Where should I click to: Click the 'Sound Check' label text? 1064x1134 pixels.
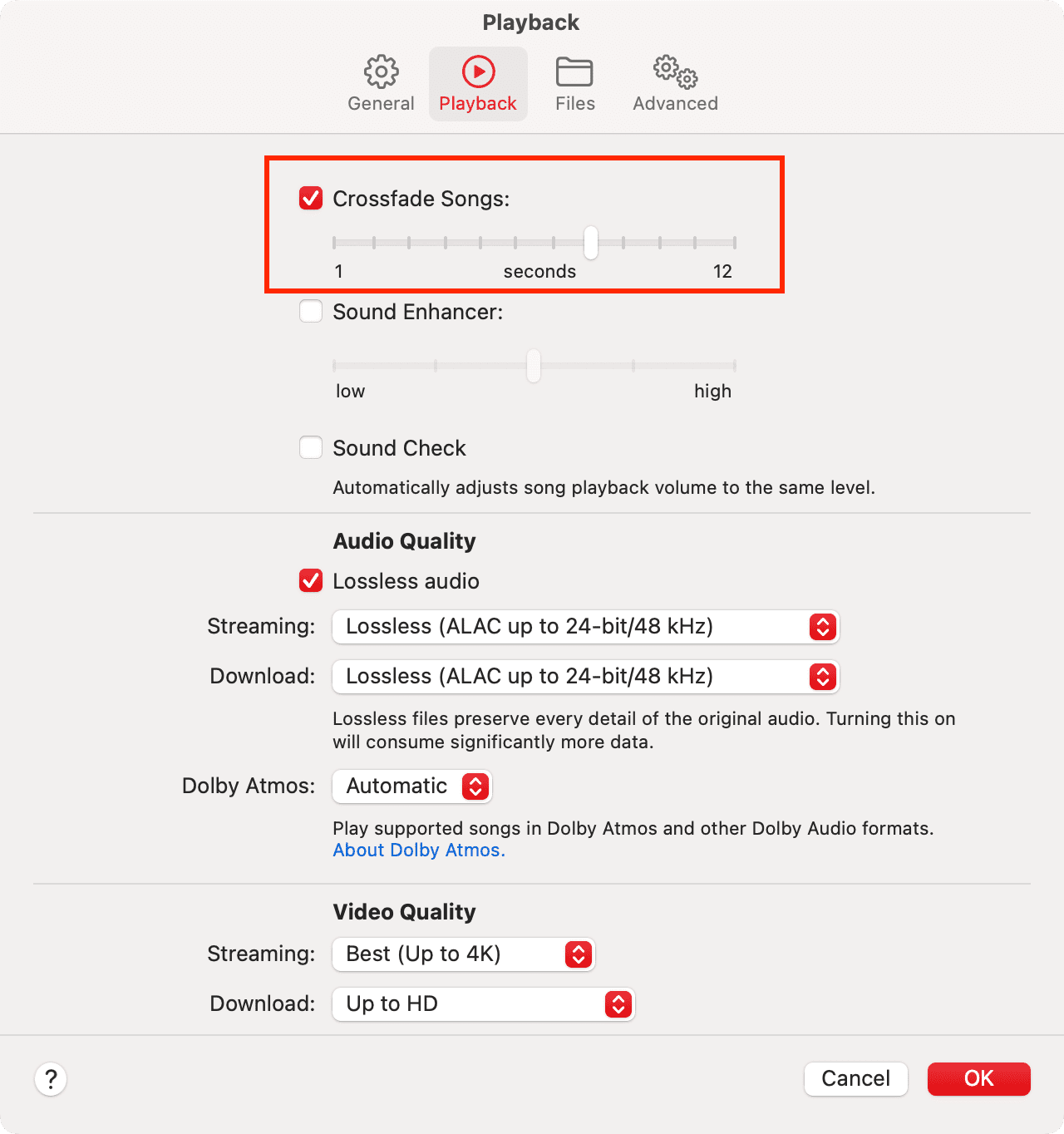pos(400,448)
